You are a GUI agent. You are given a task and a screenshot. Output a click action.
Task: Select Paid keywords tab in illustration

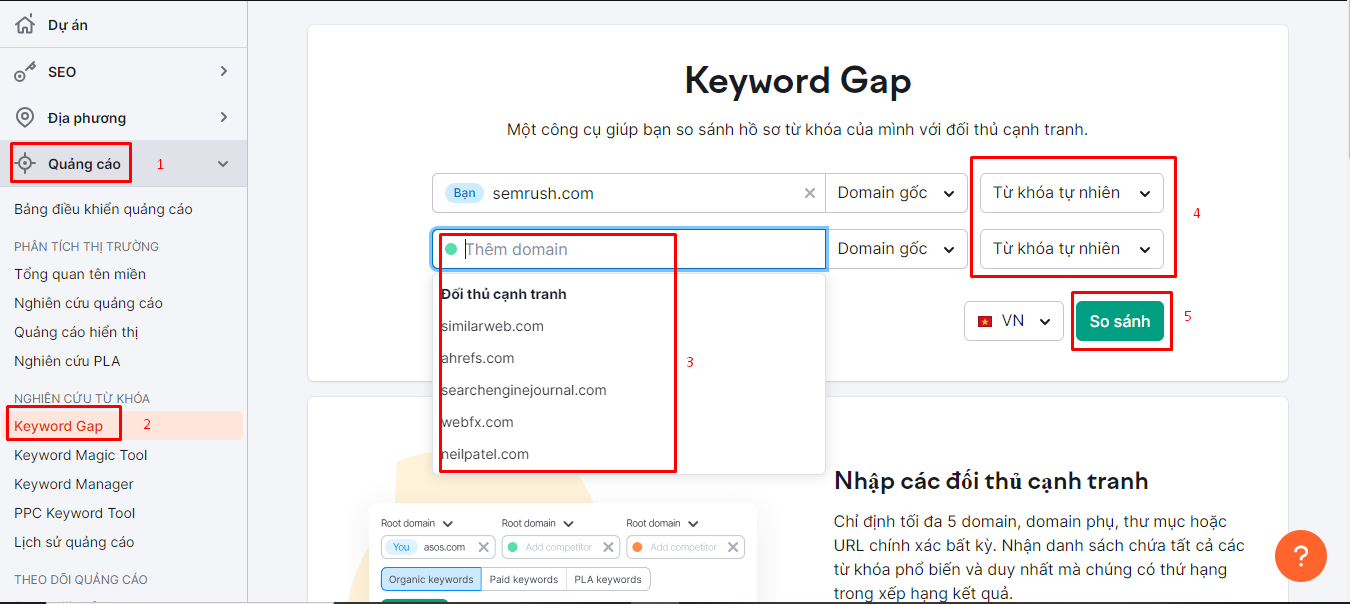523,579
